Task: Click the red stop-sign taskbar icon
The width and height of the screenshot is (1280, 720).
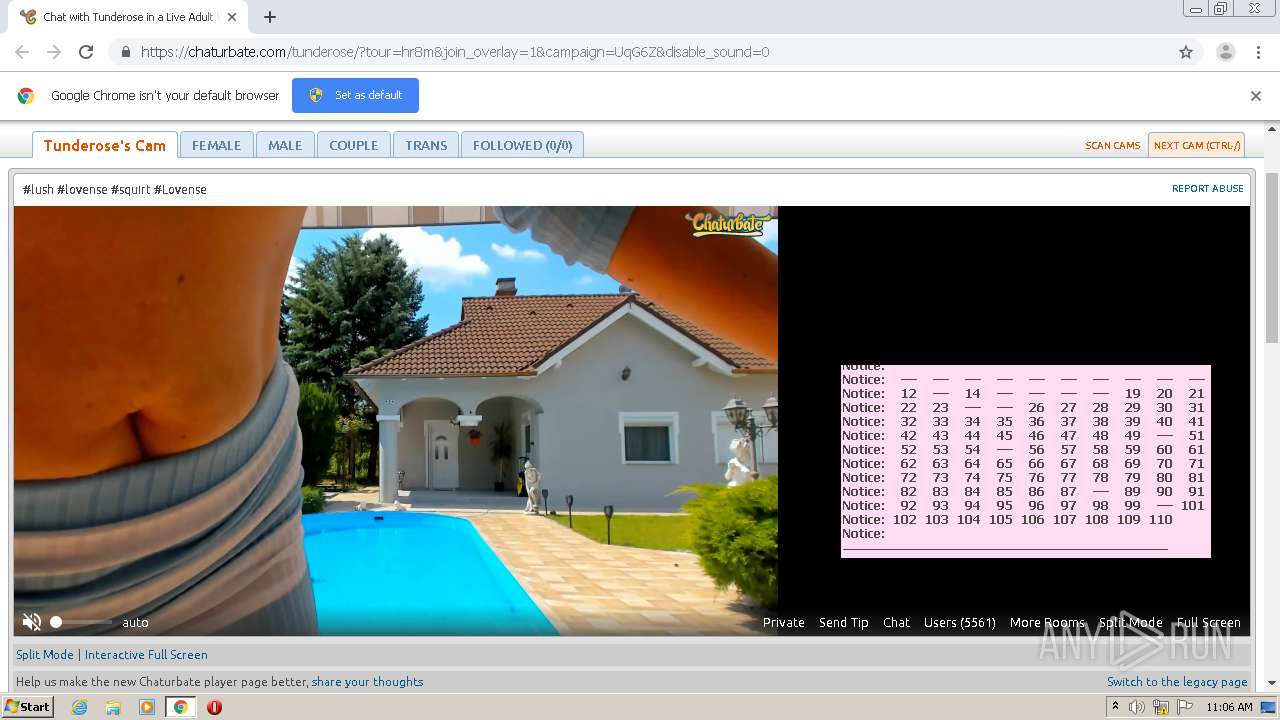Action: coord(214,707)
